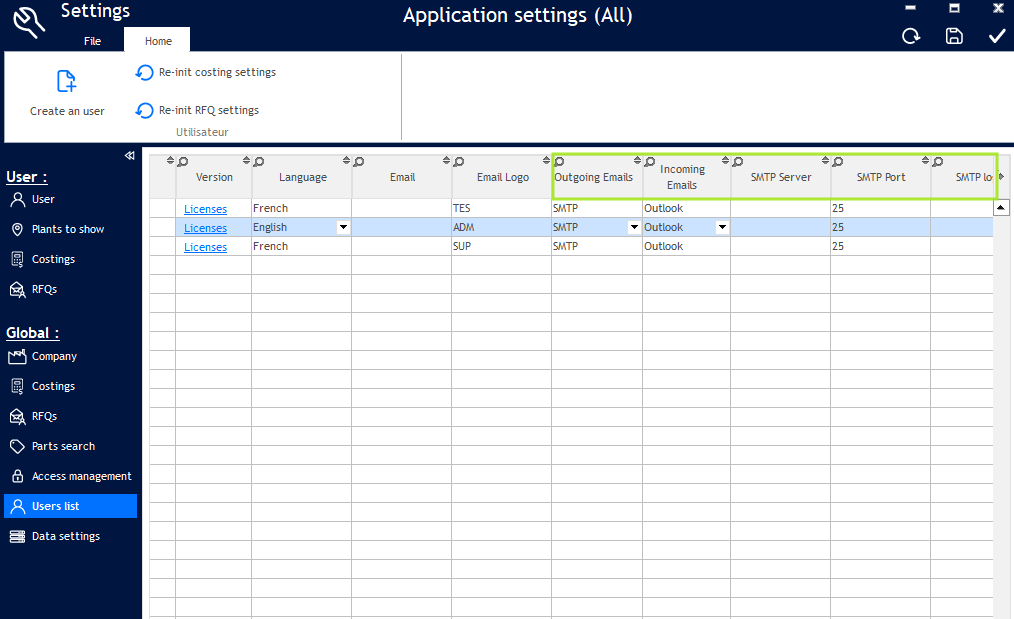Open the Language dropdown for English row
The height and width of the screenshot is (619, 1014).
343,228
